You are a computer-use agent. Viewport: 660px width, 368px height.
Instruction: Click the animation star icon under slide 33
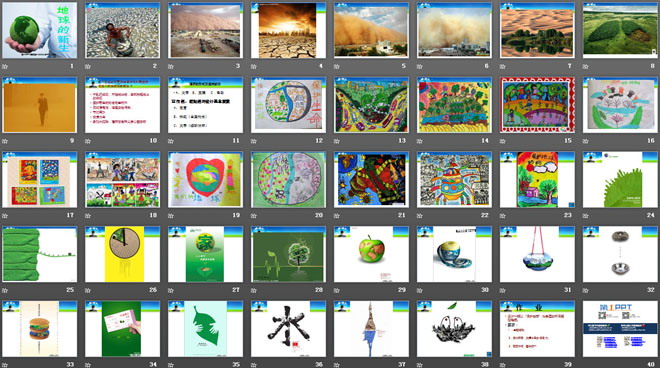5,365
